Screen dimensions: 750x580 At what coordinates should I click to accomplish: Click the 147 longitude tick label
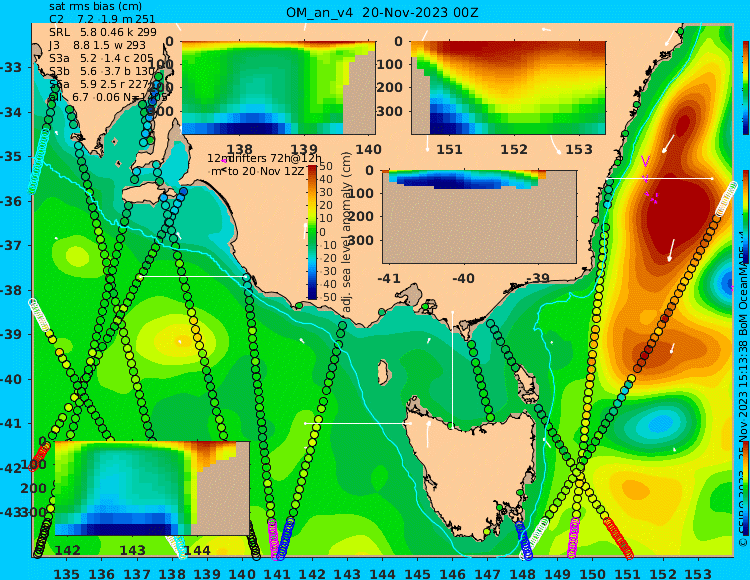coord(488,573)
